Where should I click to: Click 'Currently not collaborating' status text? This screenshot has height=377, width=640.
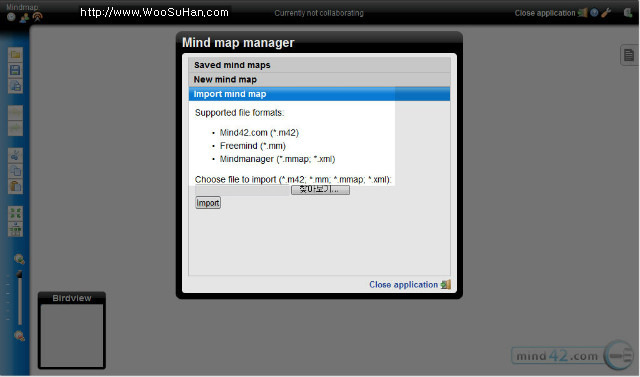tap(319, 13)
